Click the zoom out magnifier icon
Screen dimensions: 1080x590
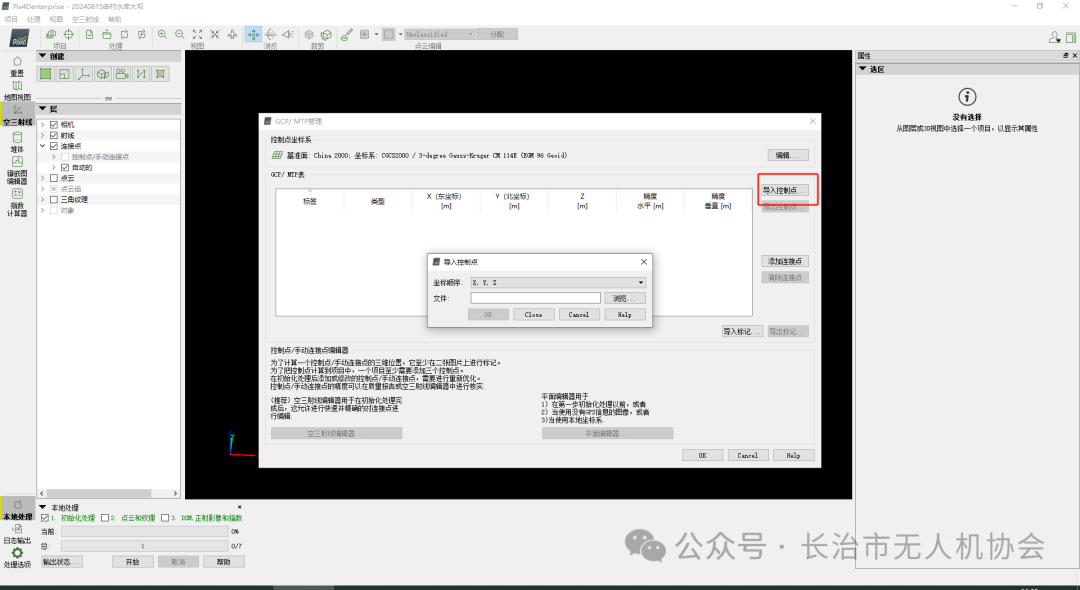[x=180, y=34]
